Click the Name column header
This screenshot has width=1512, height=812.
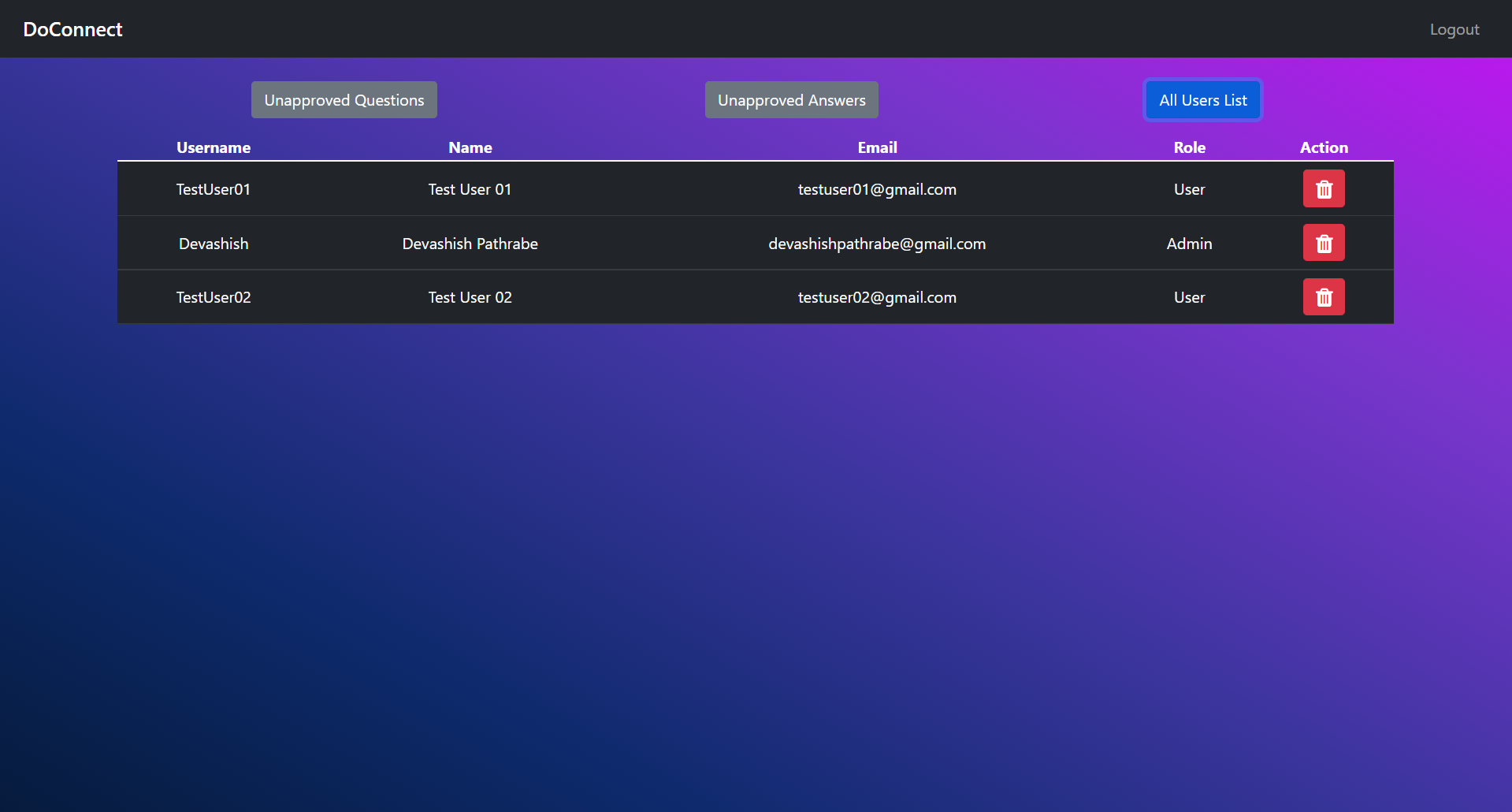[470, 147]
